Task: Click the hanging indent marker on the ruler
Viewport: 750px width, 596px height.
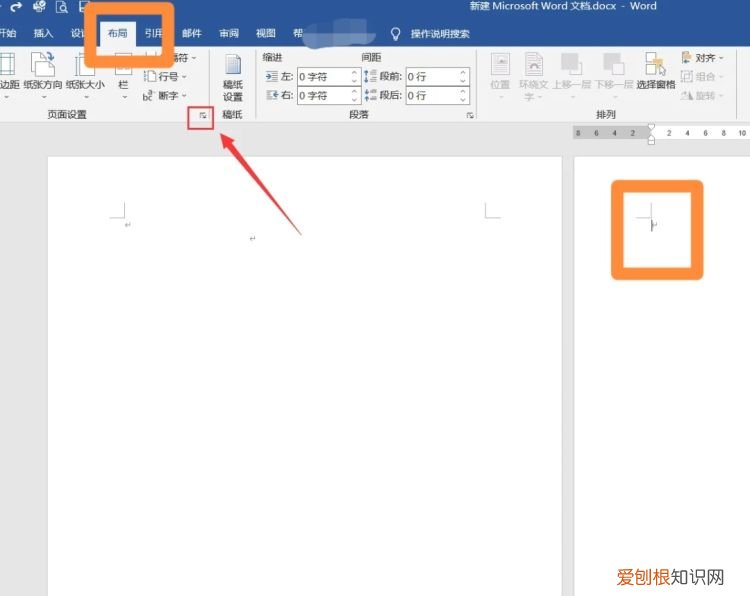Action: [651, 139]
